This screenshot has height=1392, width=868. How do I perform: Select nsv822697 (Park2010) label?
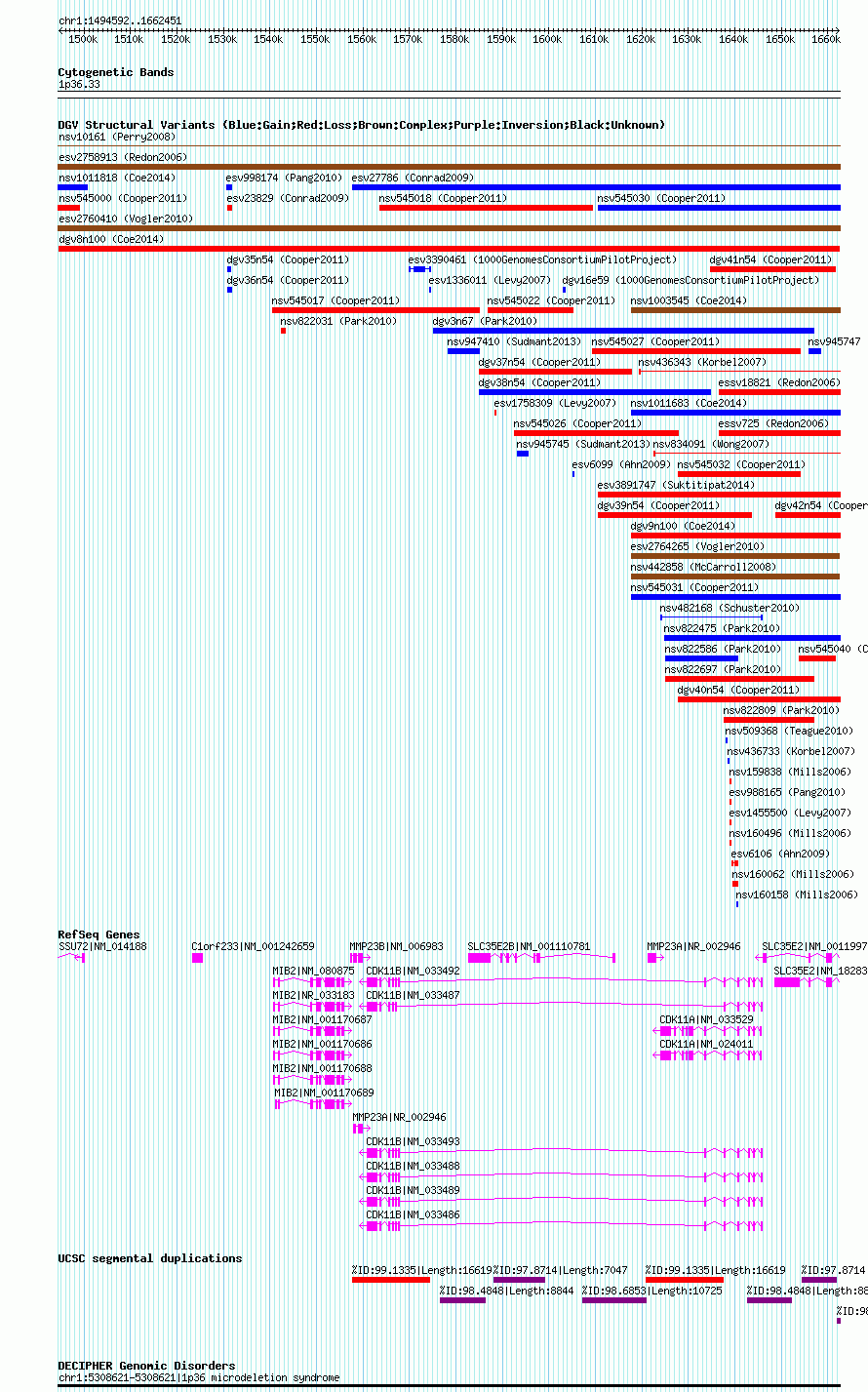[x=724, y=669]
